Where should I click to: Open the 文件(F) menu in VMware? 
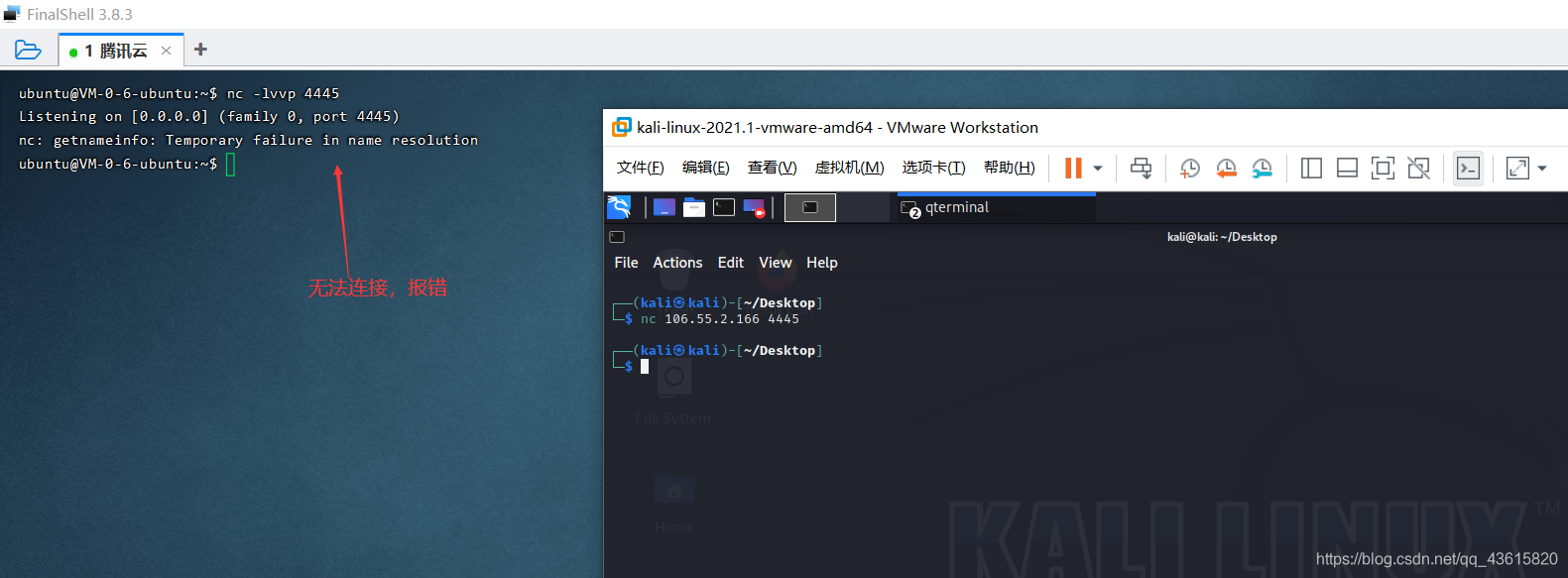click(640, 168)
